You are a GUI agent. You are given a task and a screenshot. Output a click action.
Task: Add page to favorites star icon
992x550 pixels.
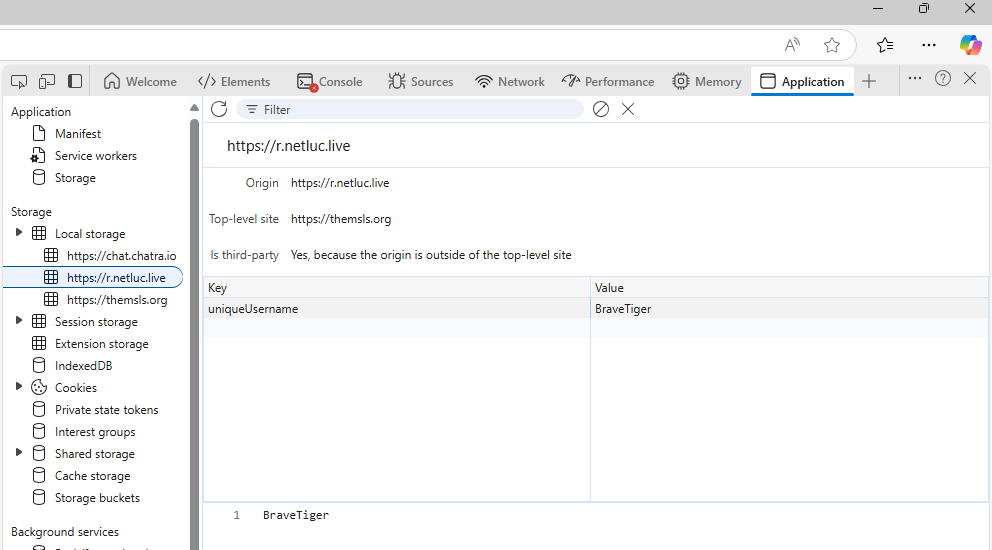pos(831,45)
